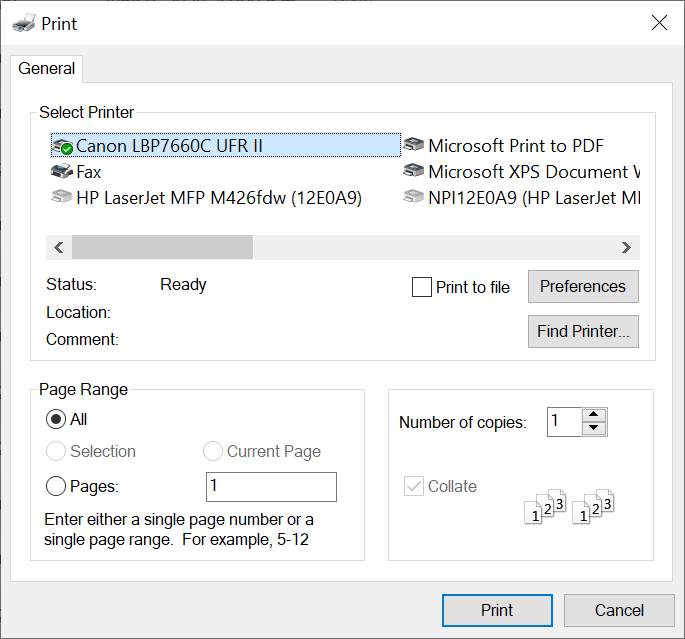685x639 pixels.
Task: Enable the Print to file checkbox
Action: [x=422, y=288]
